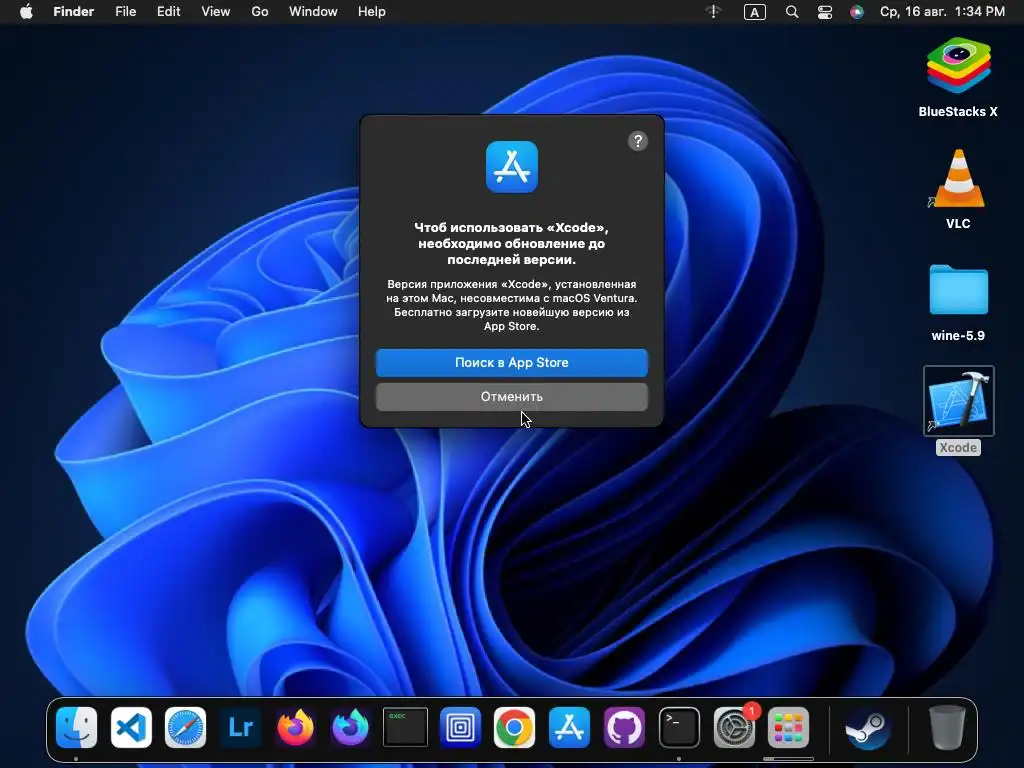Open the BlueStacks X desktop icon
Image resolution: width=1024 pixels, height=768 pixels.
click(958, 67)
